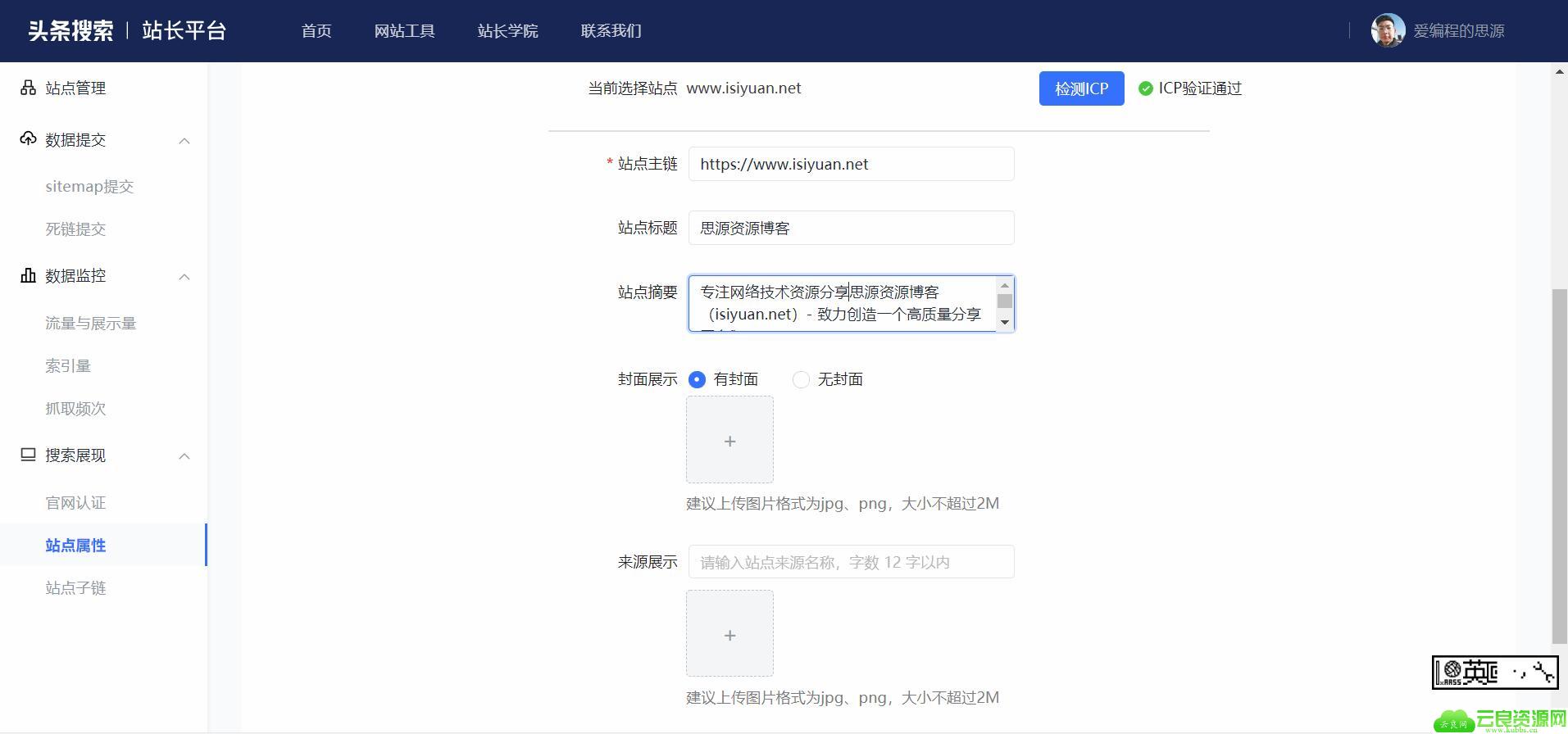
Task: Select 站点属性 in the sidebar
Action: [103, 545]
